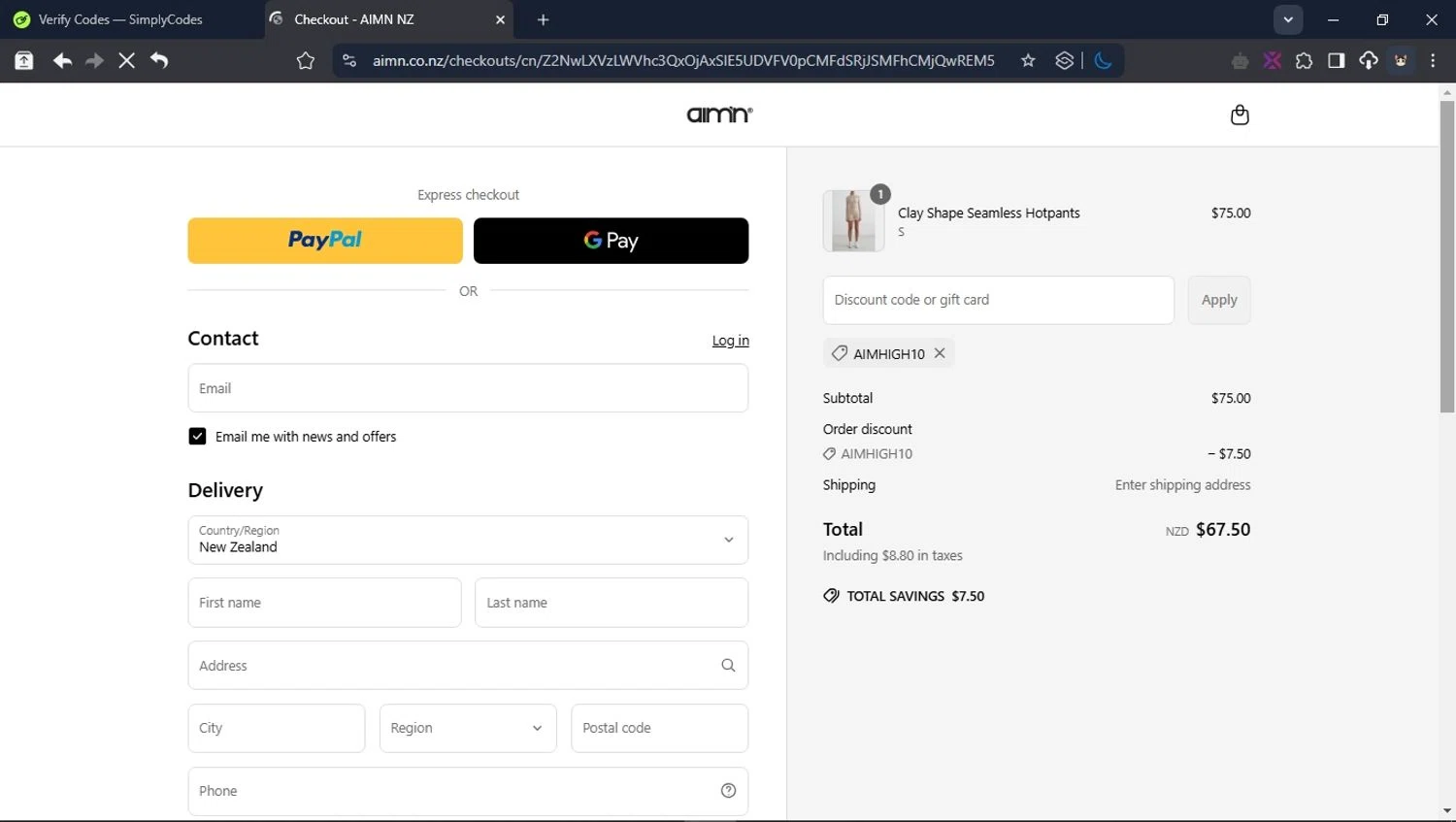Viewport: 1456px width, 822px height.
Task: Pay with PayPal express checkout
Action: click(x=325, y=241)
